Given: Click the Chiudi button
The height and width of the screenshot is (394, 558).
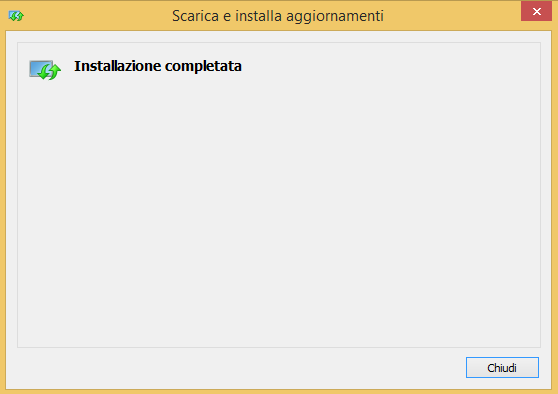Looking at the screenshot, I should (x=502, y=367).
